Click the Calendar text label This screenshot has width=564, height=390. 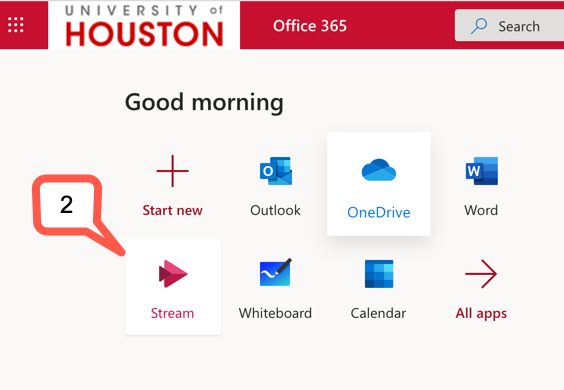click(378, 313)
